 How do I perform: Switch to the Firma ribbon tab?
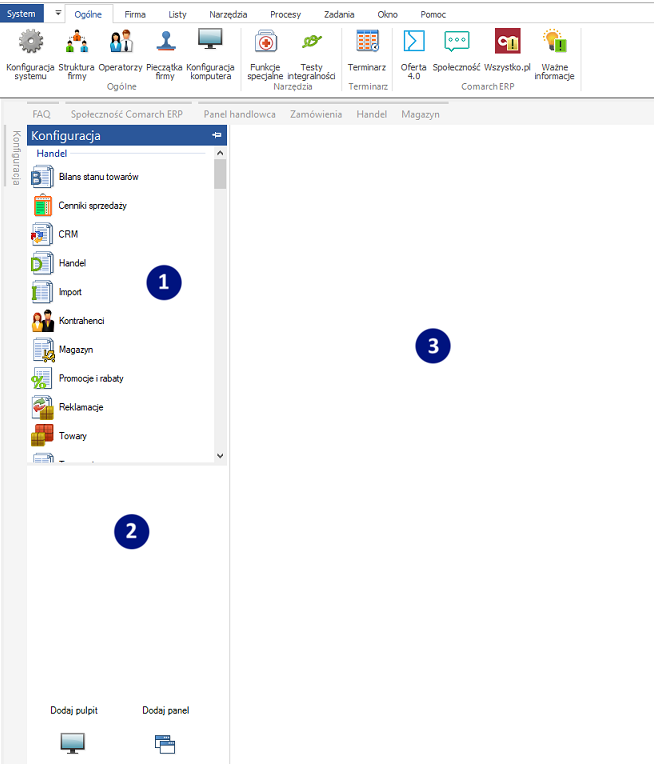pos(135,15)
